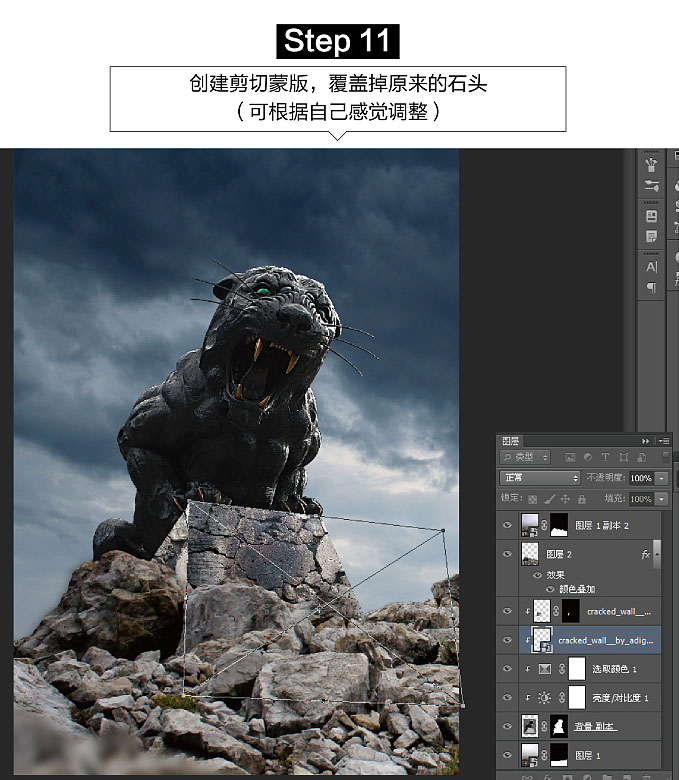Select layer named 背景 副本
Image resolution: width=679 pixels, height=780 pixels.
[595, 726]
